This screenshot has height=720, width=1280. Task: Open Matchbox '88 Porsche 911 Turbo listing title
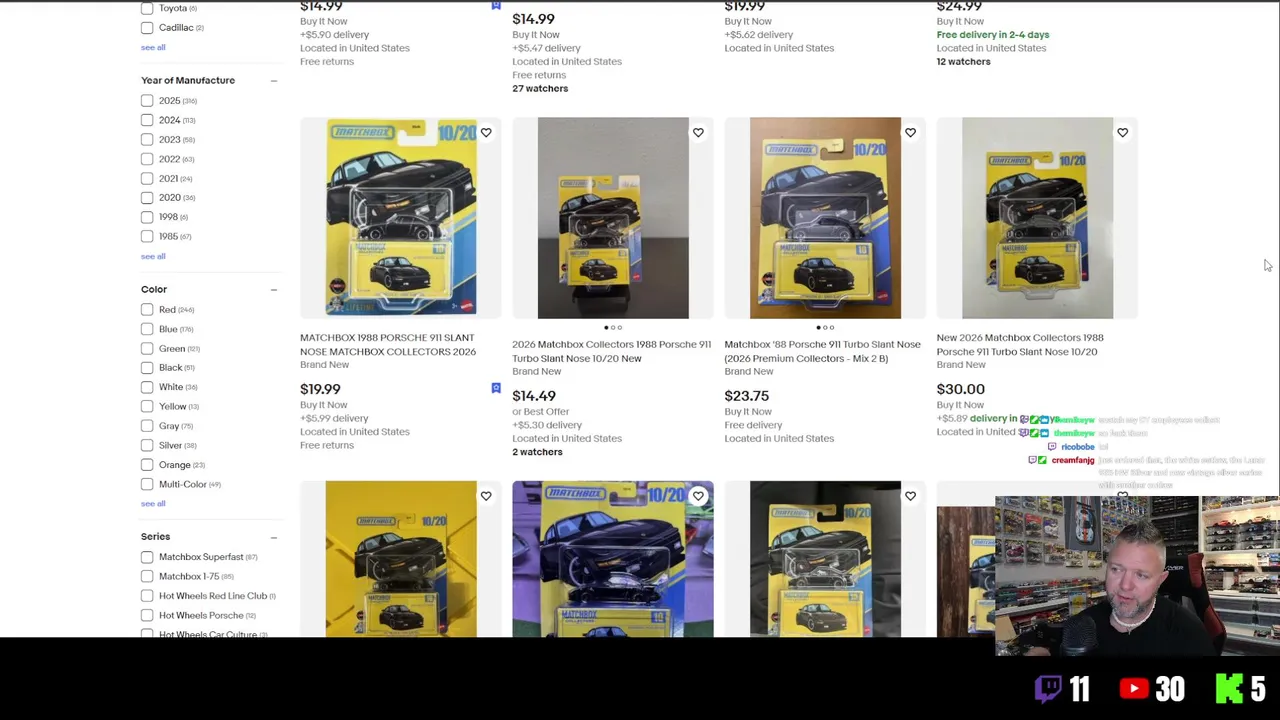pyautogui.click(x=822, y=351)
